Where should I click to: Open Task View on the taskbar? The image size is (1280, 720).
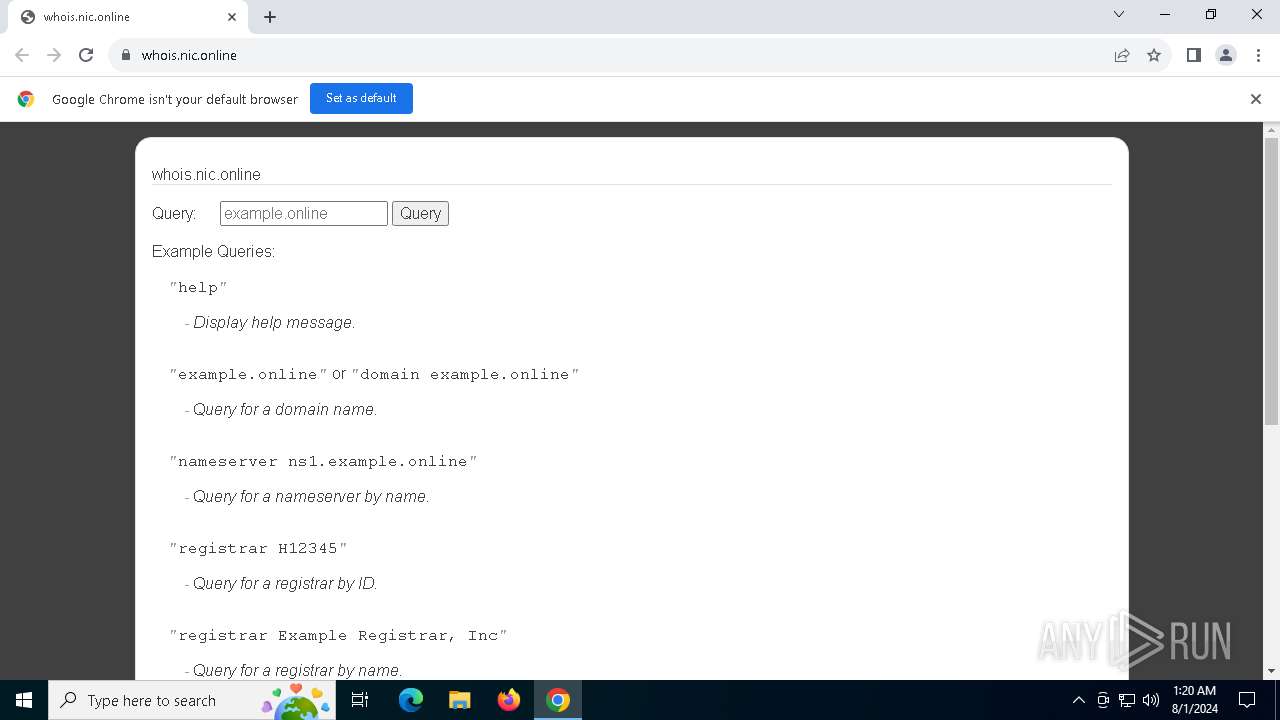361,700
